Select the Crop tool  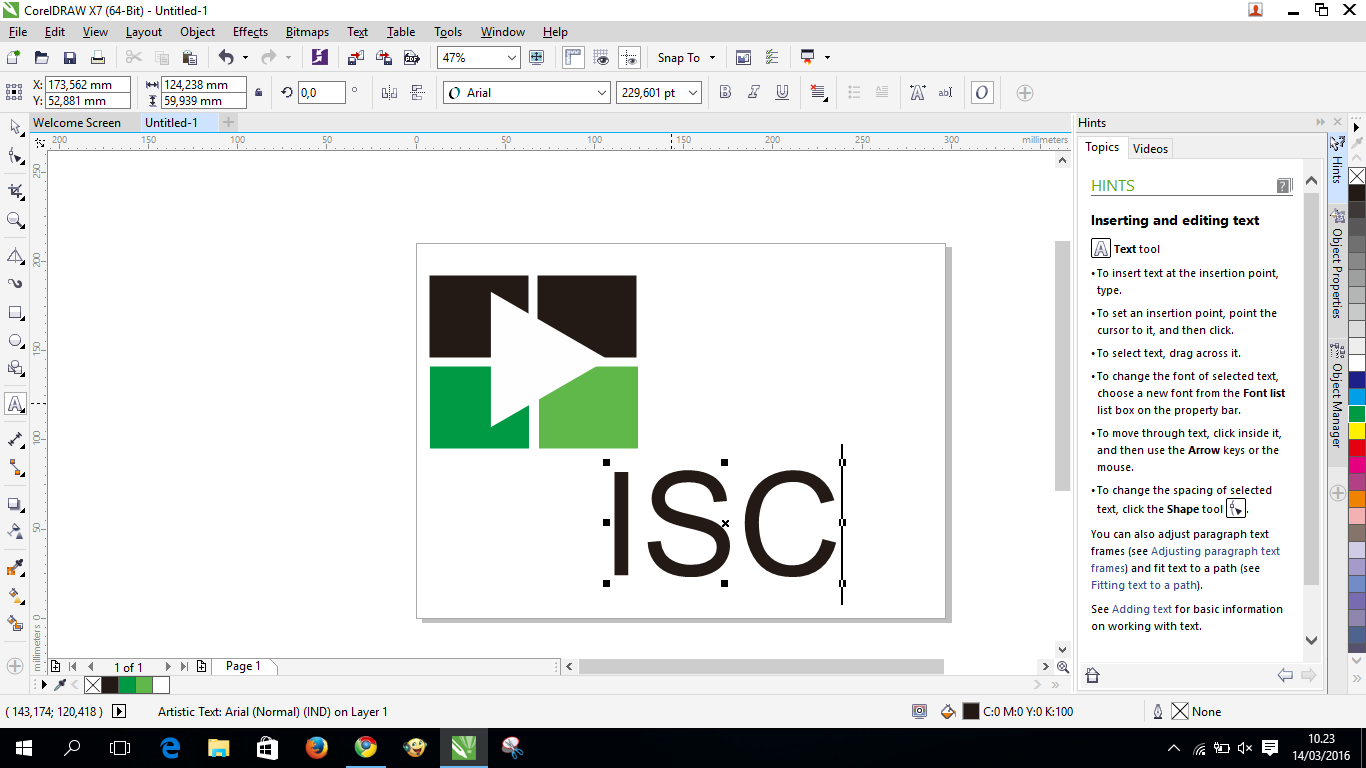tap(15, 190)
